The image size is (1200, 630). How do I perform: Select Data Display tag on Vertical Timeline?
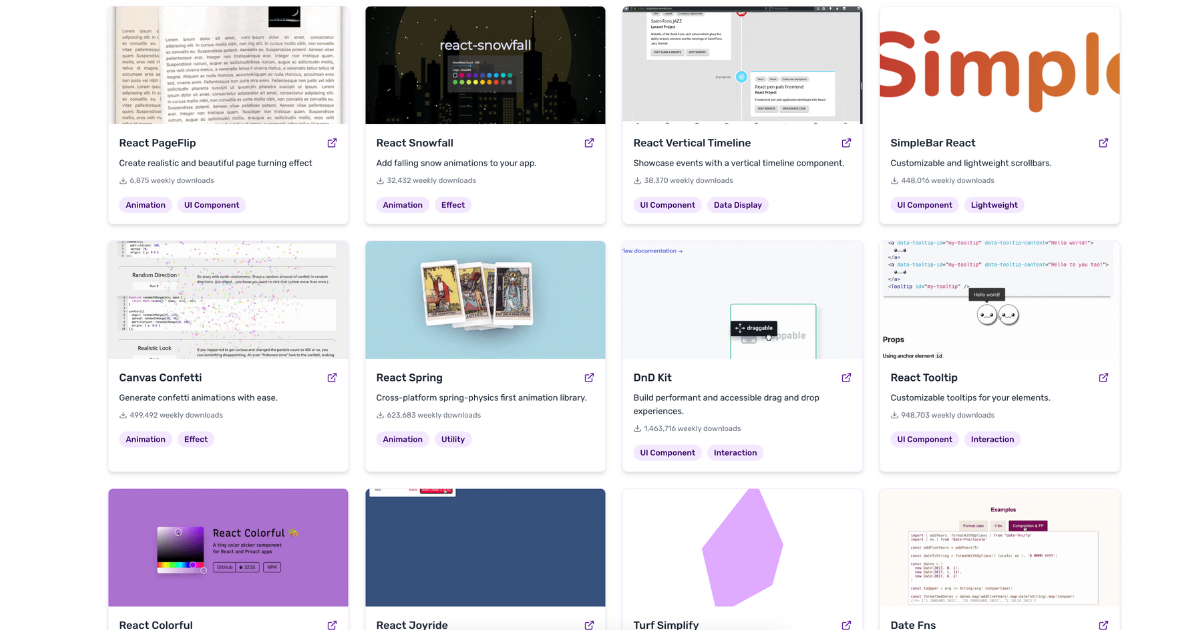pyautogui.click(x=738, y=205)
